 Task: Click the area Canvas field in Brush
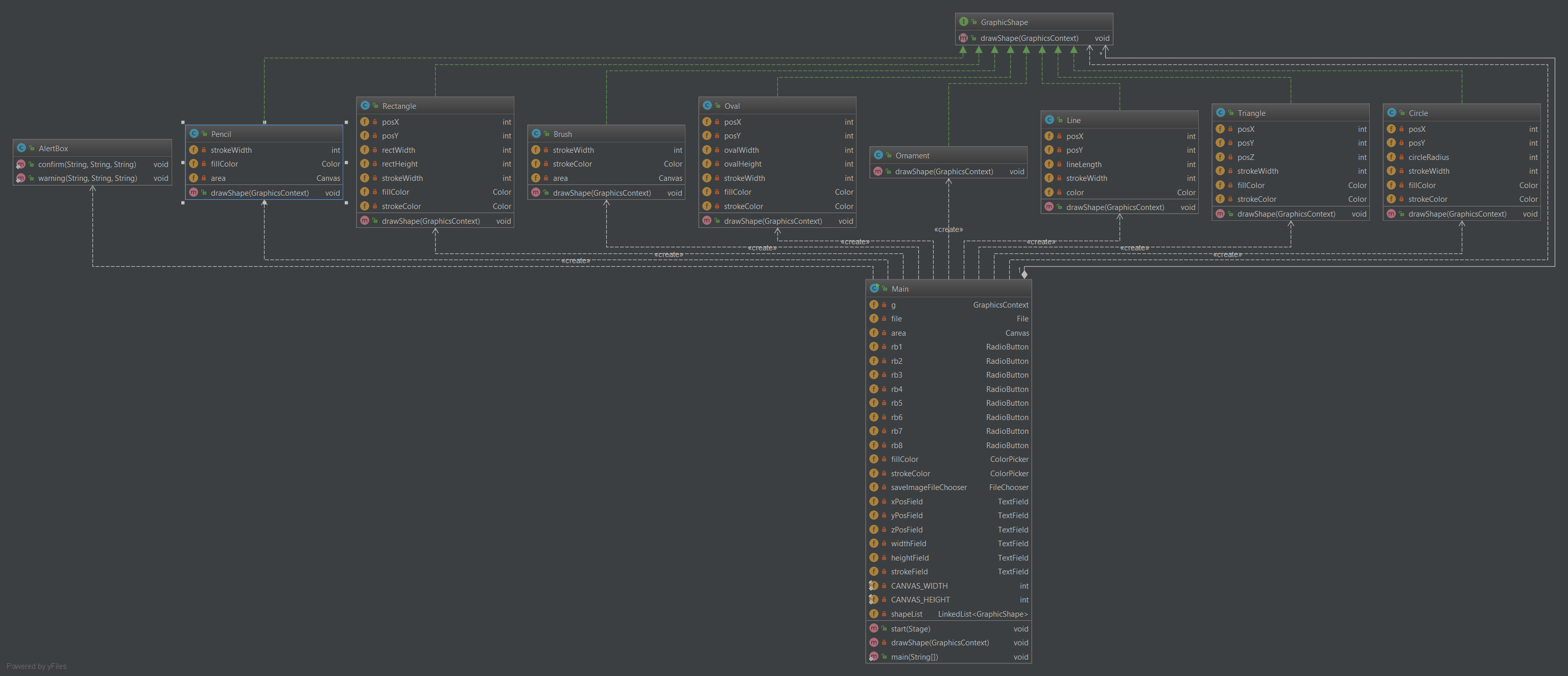606,178
